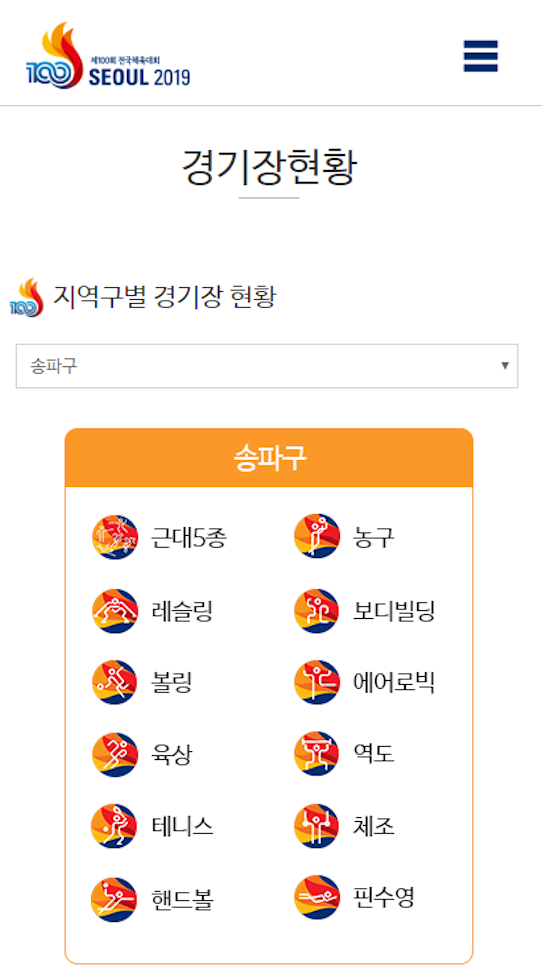Click the gymnastics (체조) icon
542x970 pixels.
point(317,826)
